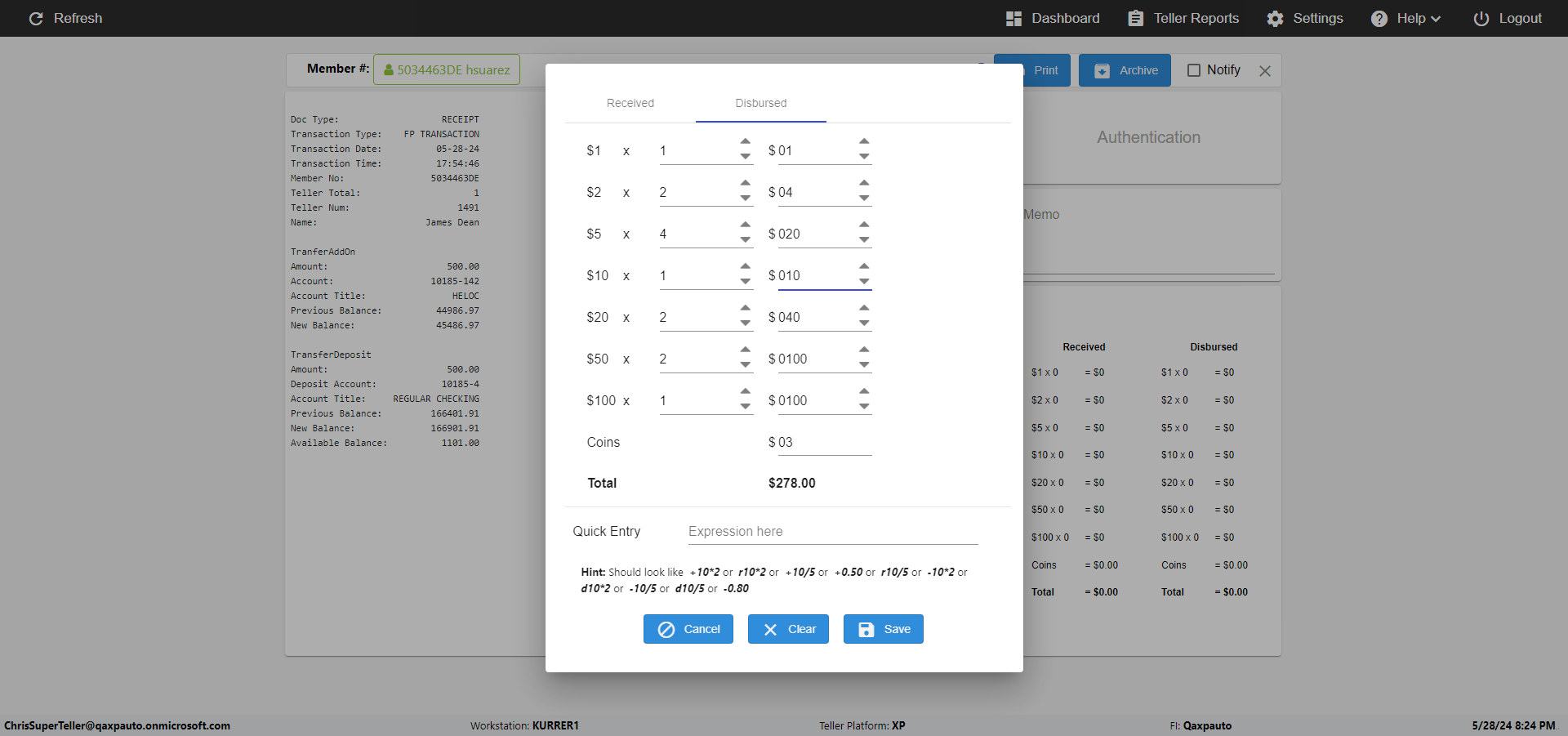Click the $278.00 total value

pos(791,483)
